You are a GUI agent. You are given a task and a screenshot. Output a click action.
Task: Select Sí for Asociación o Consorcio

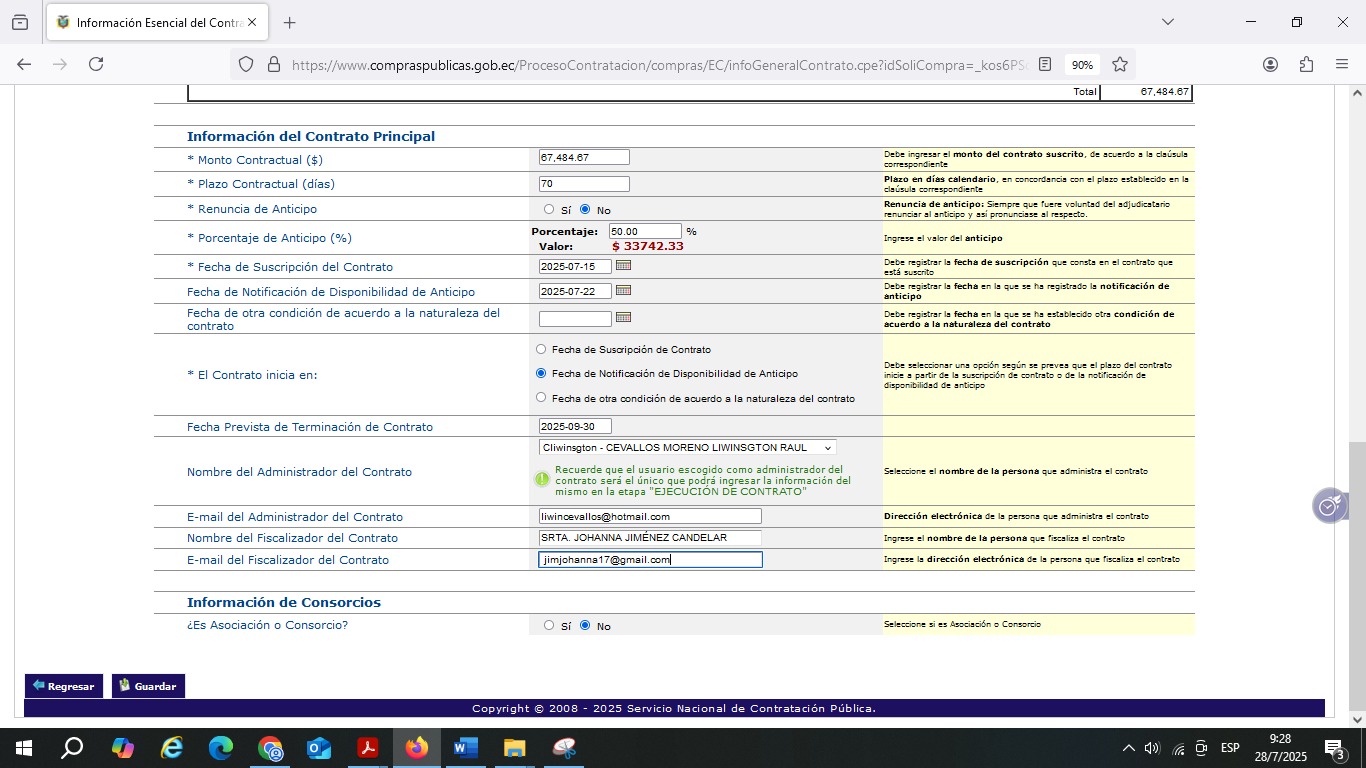coord(549,626)
